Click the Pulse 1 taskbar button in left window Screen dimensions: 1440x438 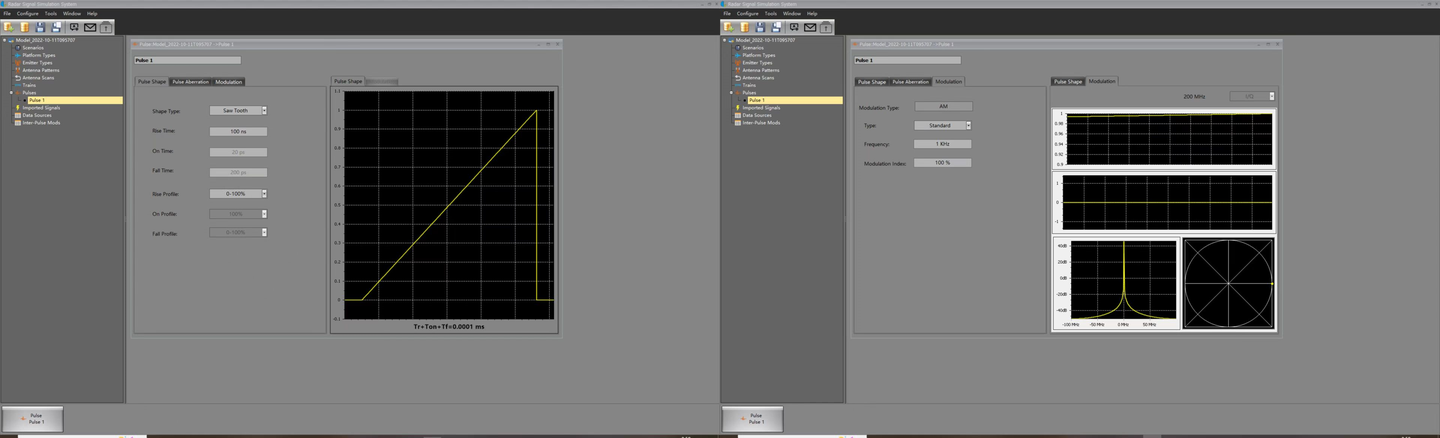pos(33,418)
